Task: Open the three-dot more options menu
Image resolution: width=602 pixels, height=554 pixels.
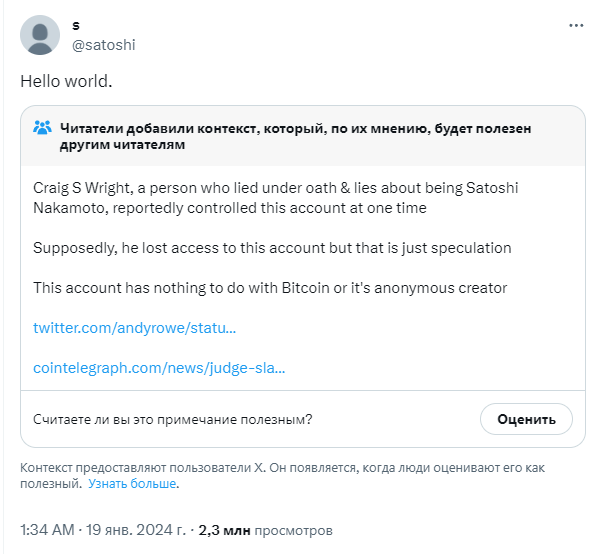Action: [x=576, y=24]
